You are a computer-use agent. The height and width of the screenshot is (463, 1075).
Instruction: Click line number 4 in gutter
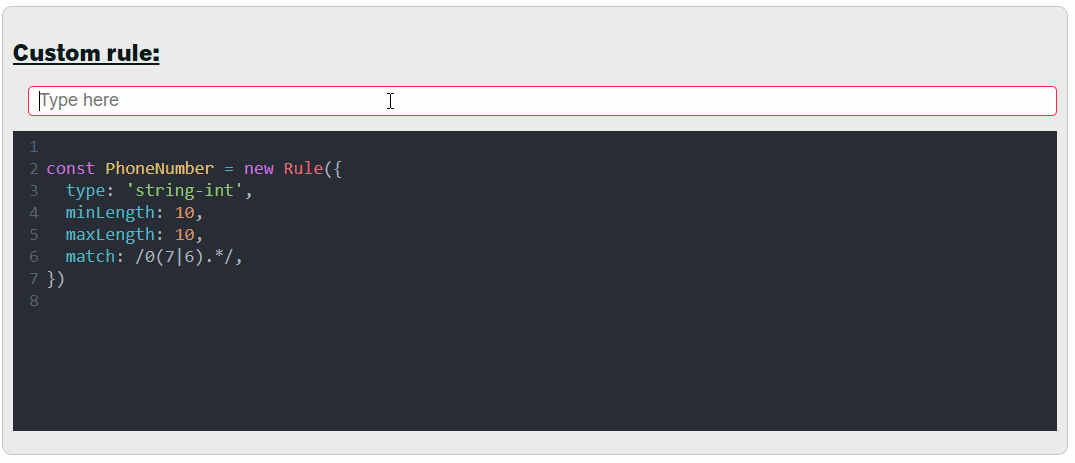pos(34,212)
